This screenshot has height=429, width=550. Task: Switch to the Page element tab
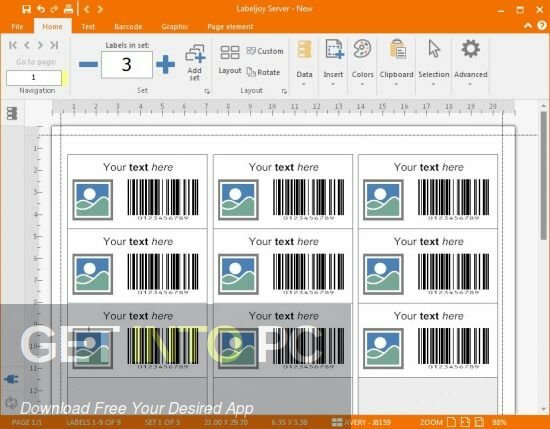click(230, 27)
